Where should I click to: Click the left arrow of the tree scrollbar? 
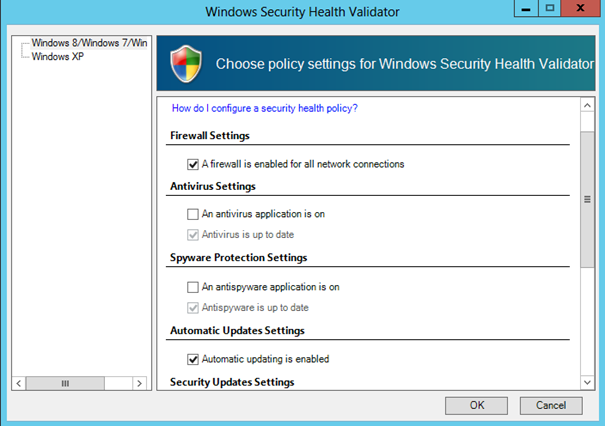[x=19, y=383]
